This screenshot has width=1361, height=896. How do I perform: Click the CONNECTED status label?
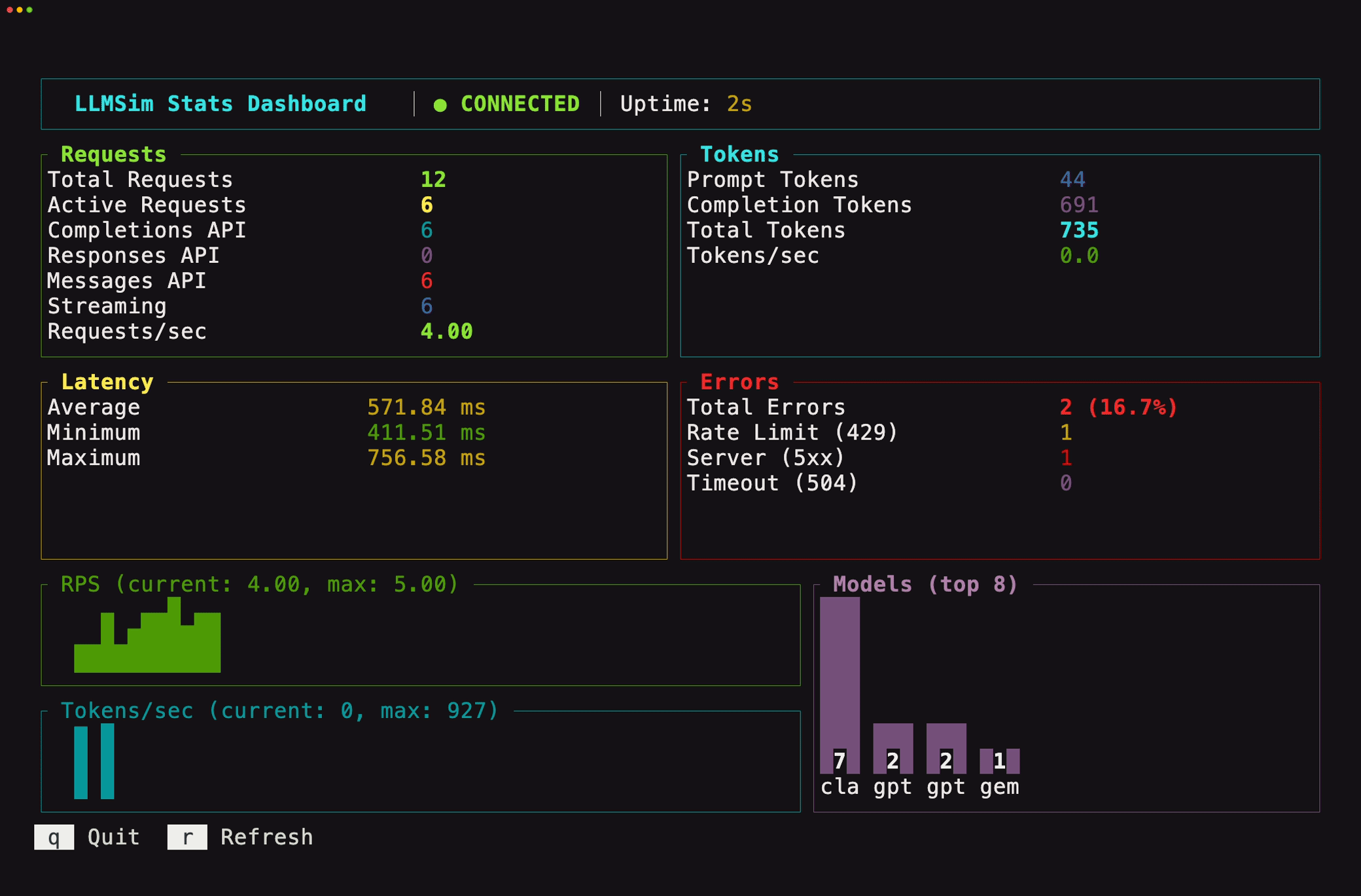pyautogui.click(x=520, y=104)
